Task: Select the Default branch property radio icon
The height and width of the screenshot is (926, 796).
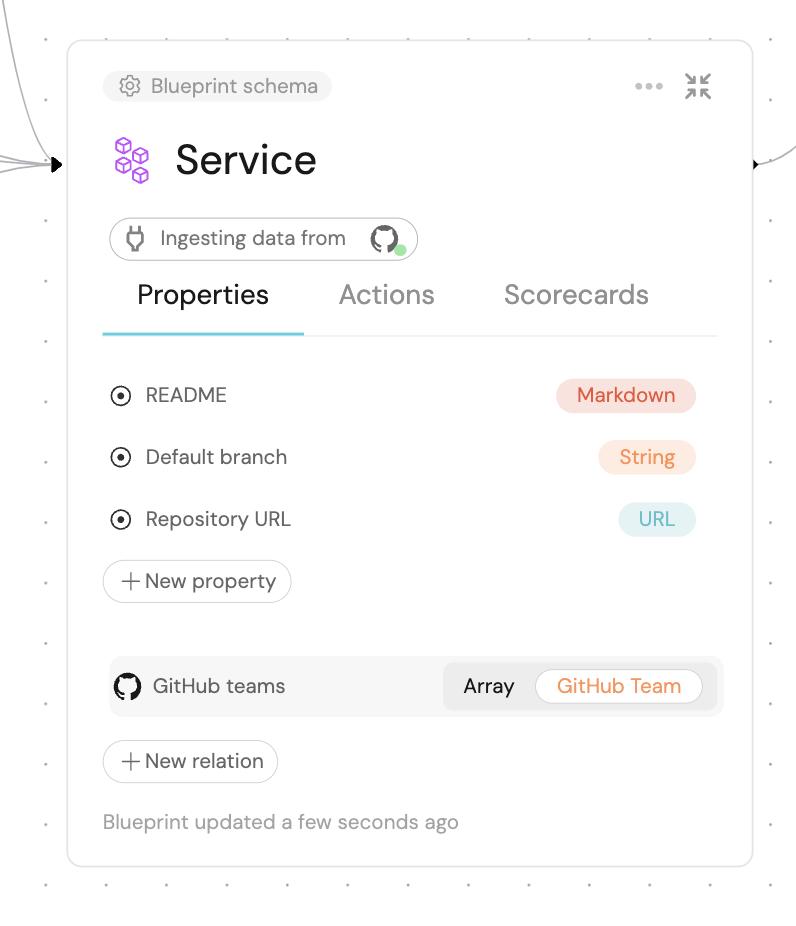Action: 121,458
